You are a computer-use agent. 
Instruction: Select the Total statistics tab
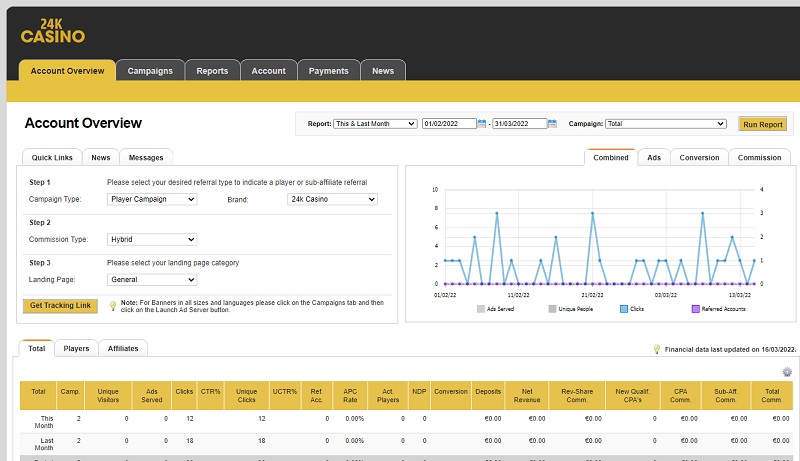pos(36,348)
